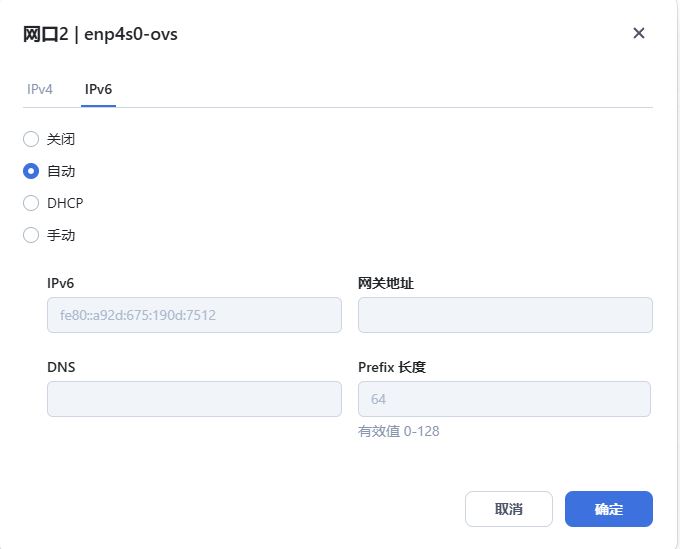Switch to the IPv4 tab
Screen dimensions: 680x549
pyautogui.click(x=40, y=89)
